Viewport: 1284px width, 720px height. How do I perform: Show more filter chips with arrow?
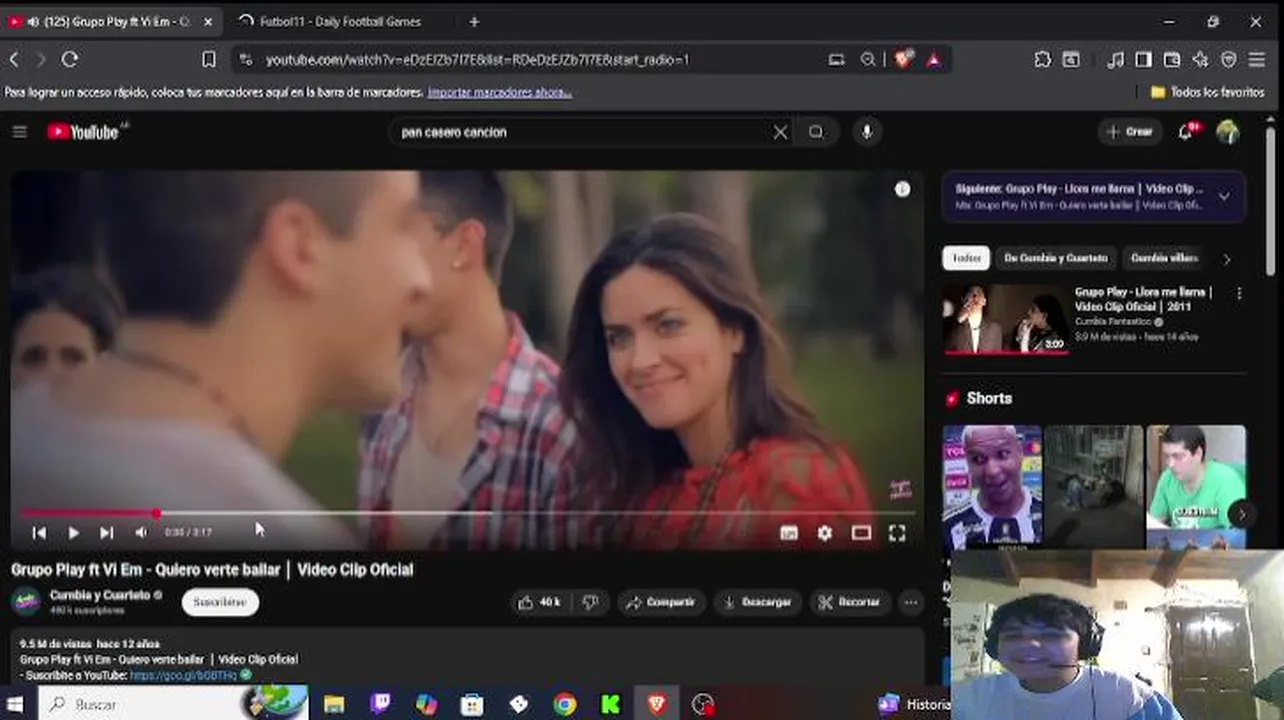coord(1227,259)
